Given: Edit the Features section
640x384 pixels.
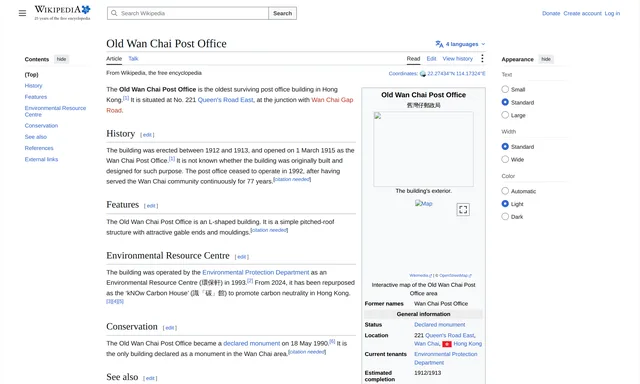Looking at the screenshot, I should pos(151,206).
